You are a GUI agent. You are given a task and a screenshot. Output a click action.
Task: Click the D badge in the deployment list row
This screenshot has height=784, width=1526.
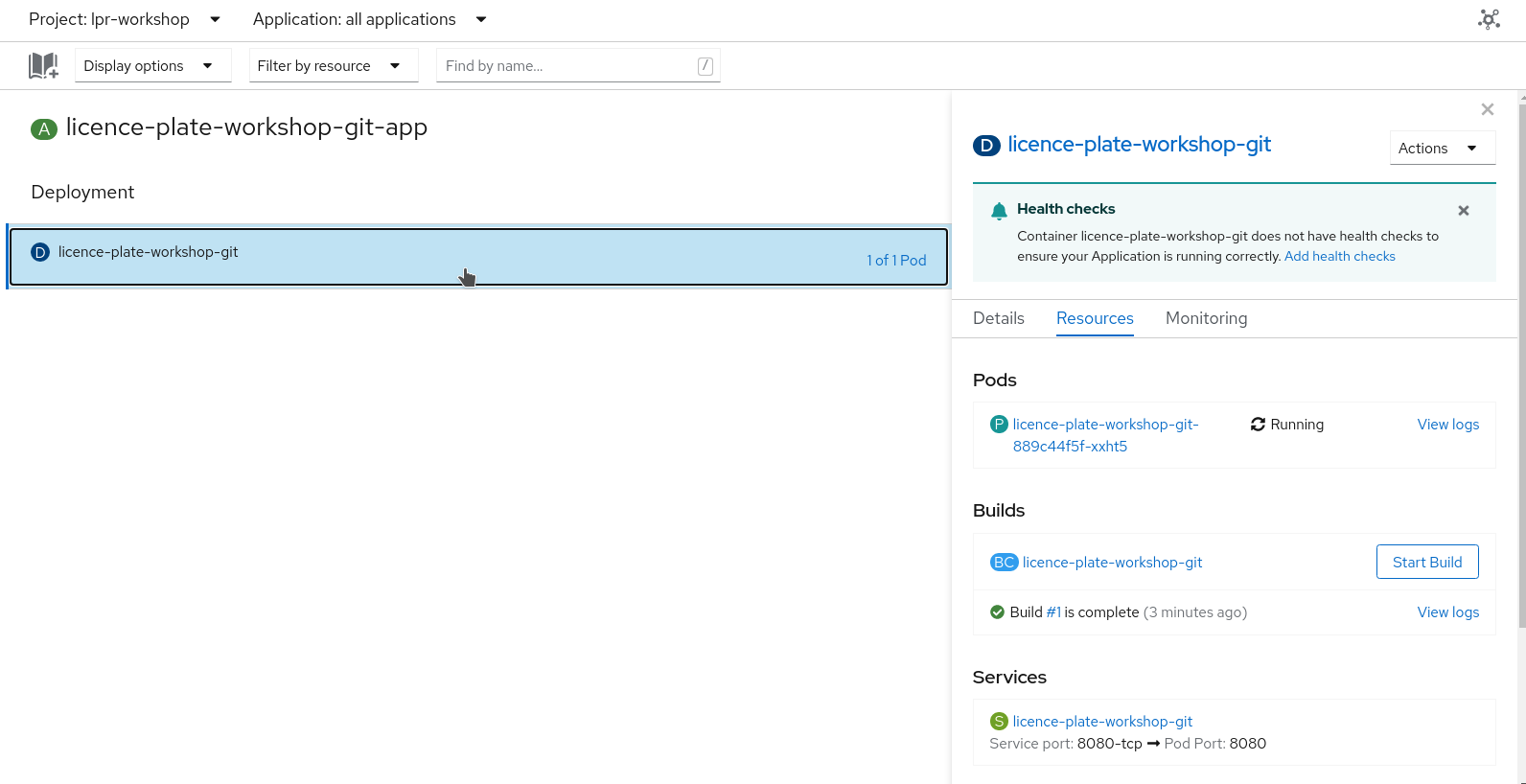pos(40,252)
